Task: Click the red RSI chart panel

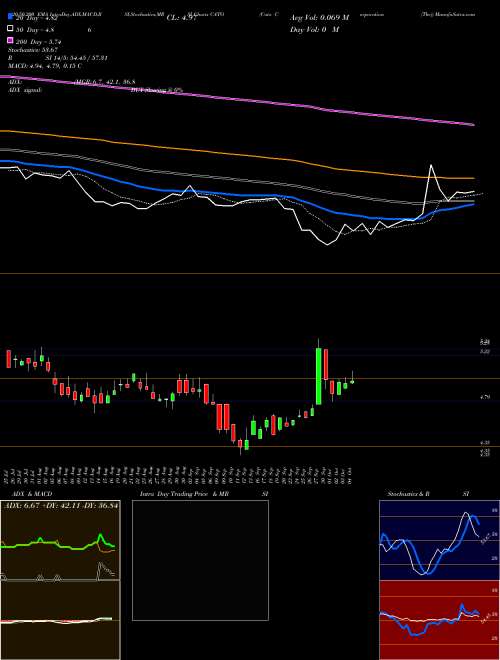Action: click(x=439, y=620)
